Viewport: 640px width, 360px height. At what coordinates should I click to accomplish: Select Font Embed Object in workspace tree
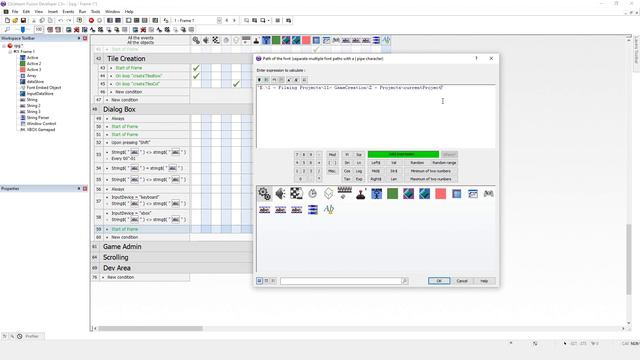coord(44,88)
